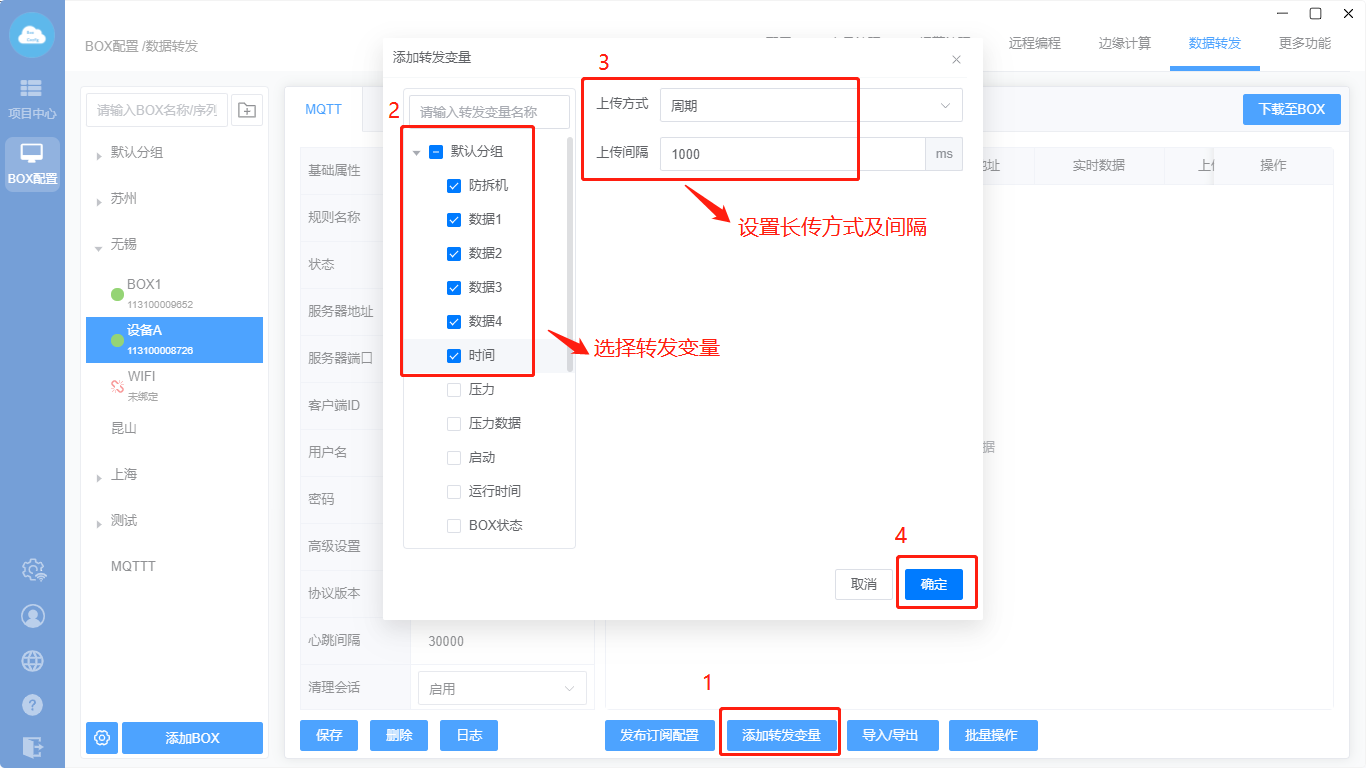The image size is (1366, 768).
Task: Open the 项目中心 sidebar icon
Action: click(32, 98)
